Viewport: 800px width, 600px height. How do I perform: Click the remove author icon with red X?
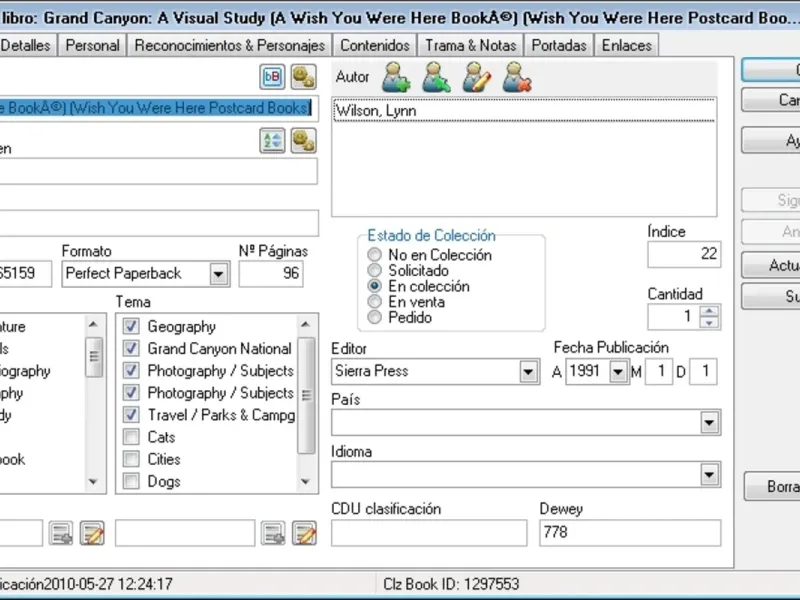[516, 77]
